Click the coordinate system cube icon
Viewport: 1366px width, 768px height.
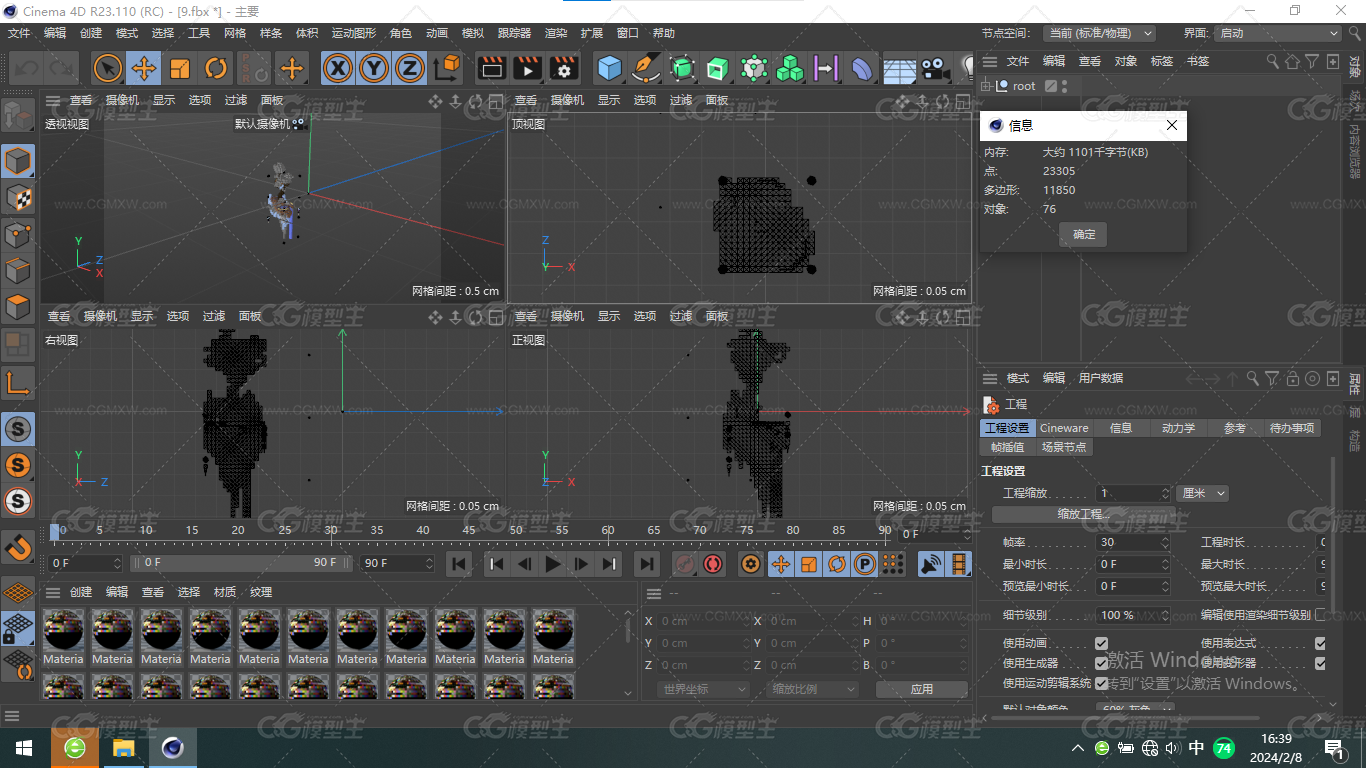448,68
